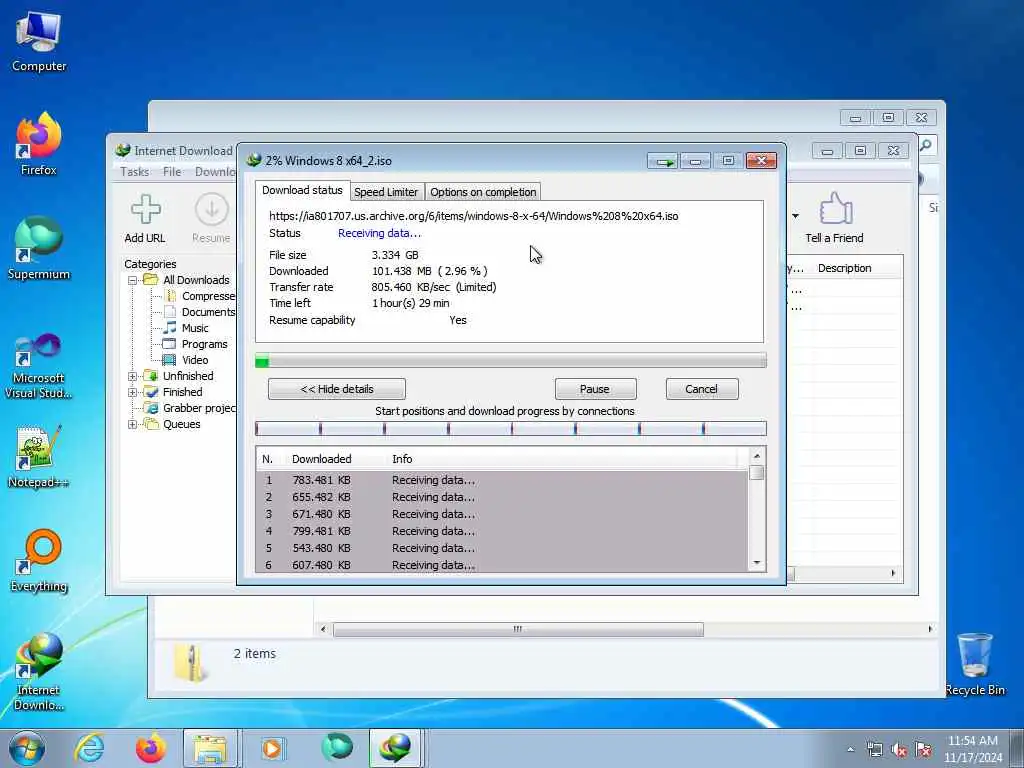
Task: Expand the Finished tree node
Action: coord(133,392)
